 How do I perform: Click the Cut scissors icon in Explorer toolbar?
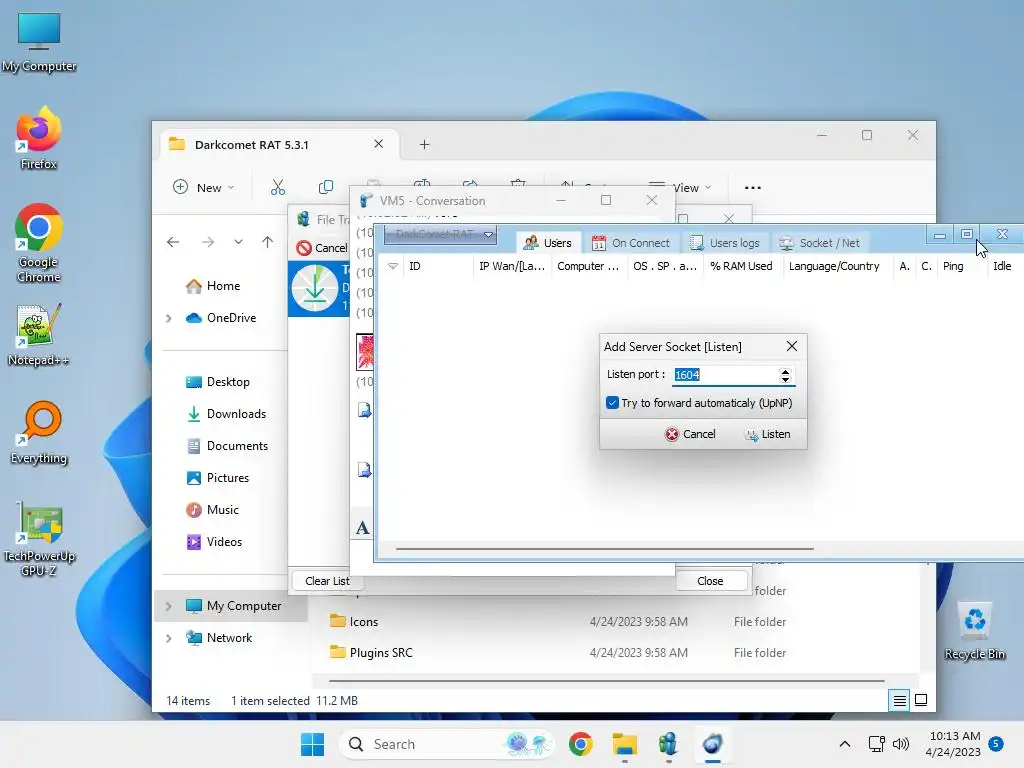point(278,187)
